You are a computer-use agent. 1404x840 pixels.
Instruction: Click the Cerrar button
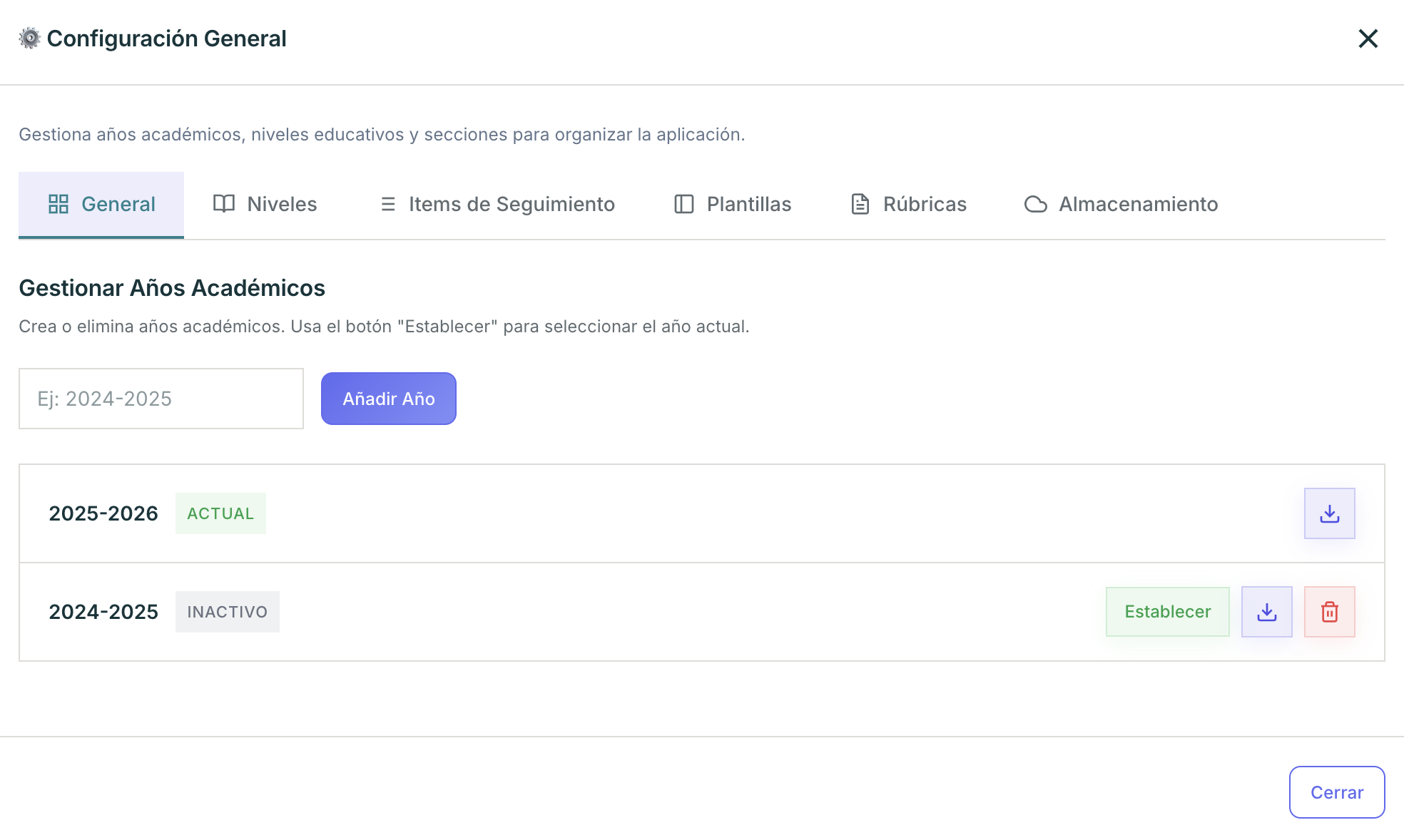[1336, 792]
